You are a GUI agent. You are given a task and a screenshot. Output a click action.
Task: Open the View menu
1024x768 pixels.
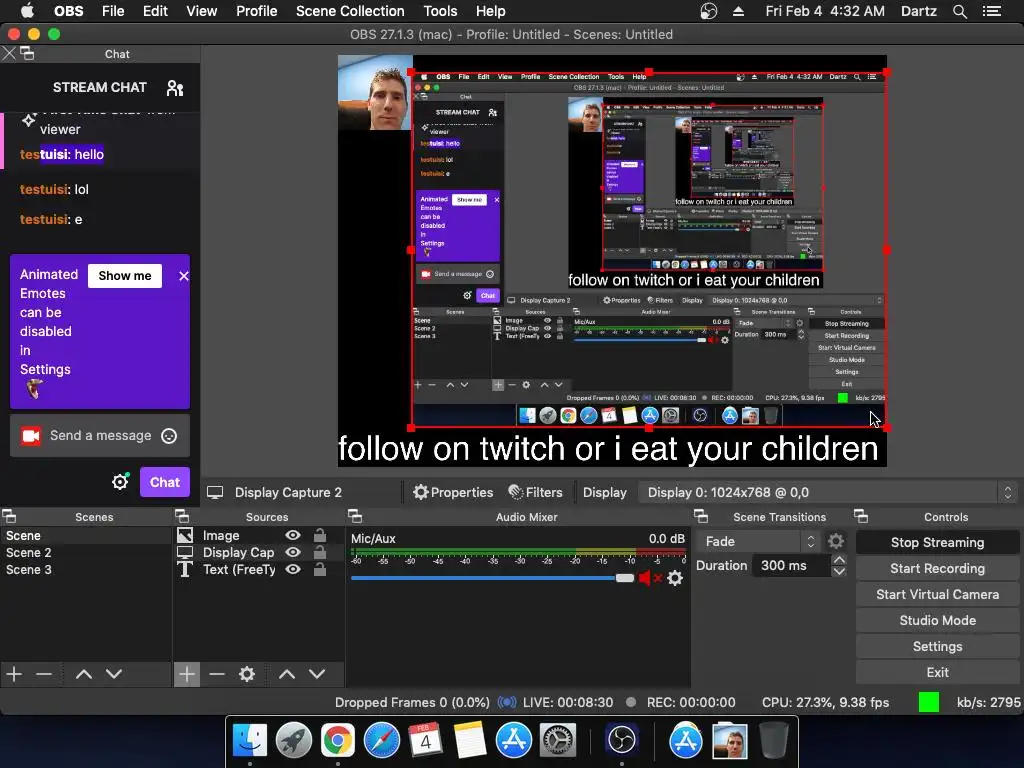tap(201, 11)
